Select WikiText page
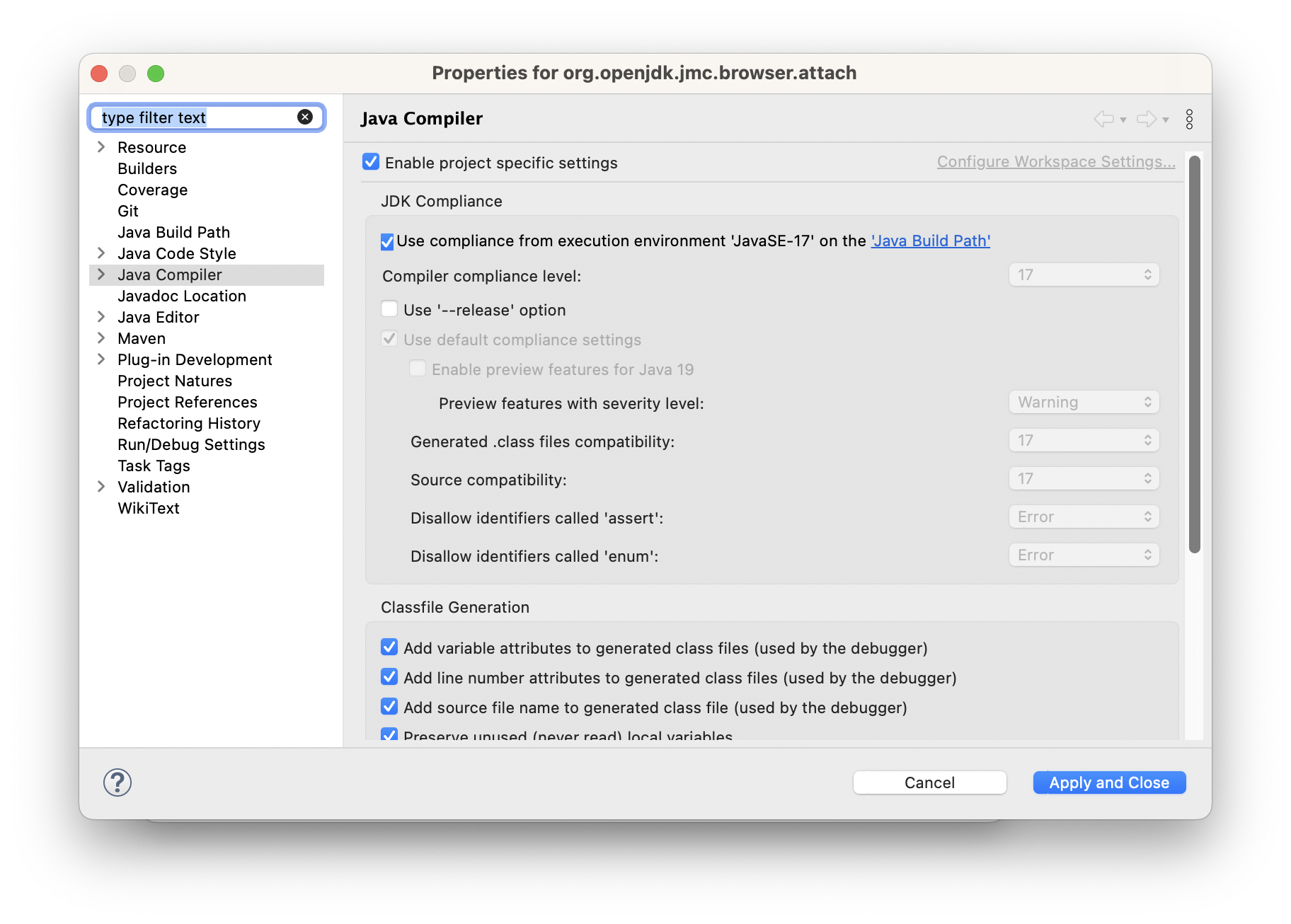The image size is (1291, 924). (x=149, y=508)
